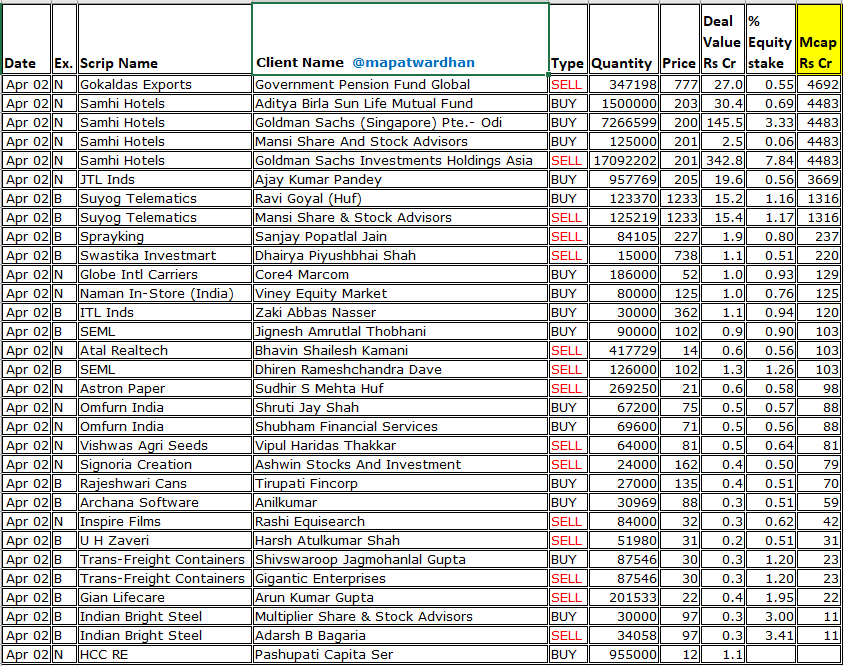Click U H Zaveri cell
843x666 pixels.
coord(165,540)
